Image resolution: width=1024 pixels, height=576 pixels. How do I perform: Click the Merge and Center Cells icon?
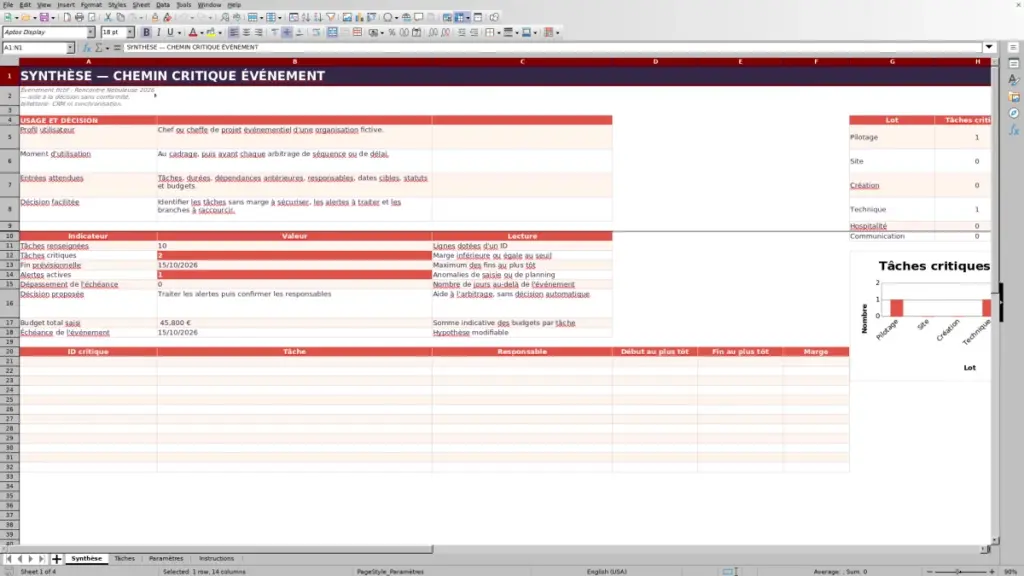[332, 33]
